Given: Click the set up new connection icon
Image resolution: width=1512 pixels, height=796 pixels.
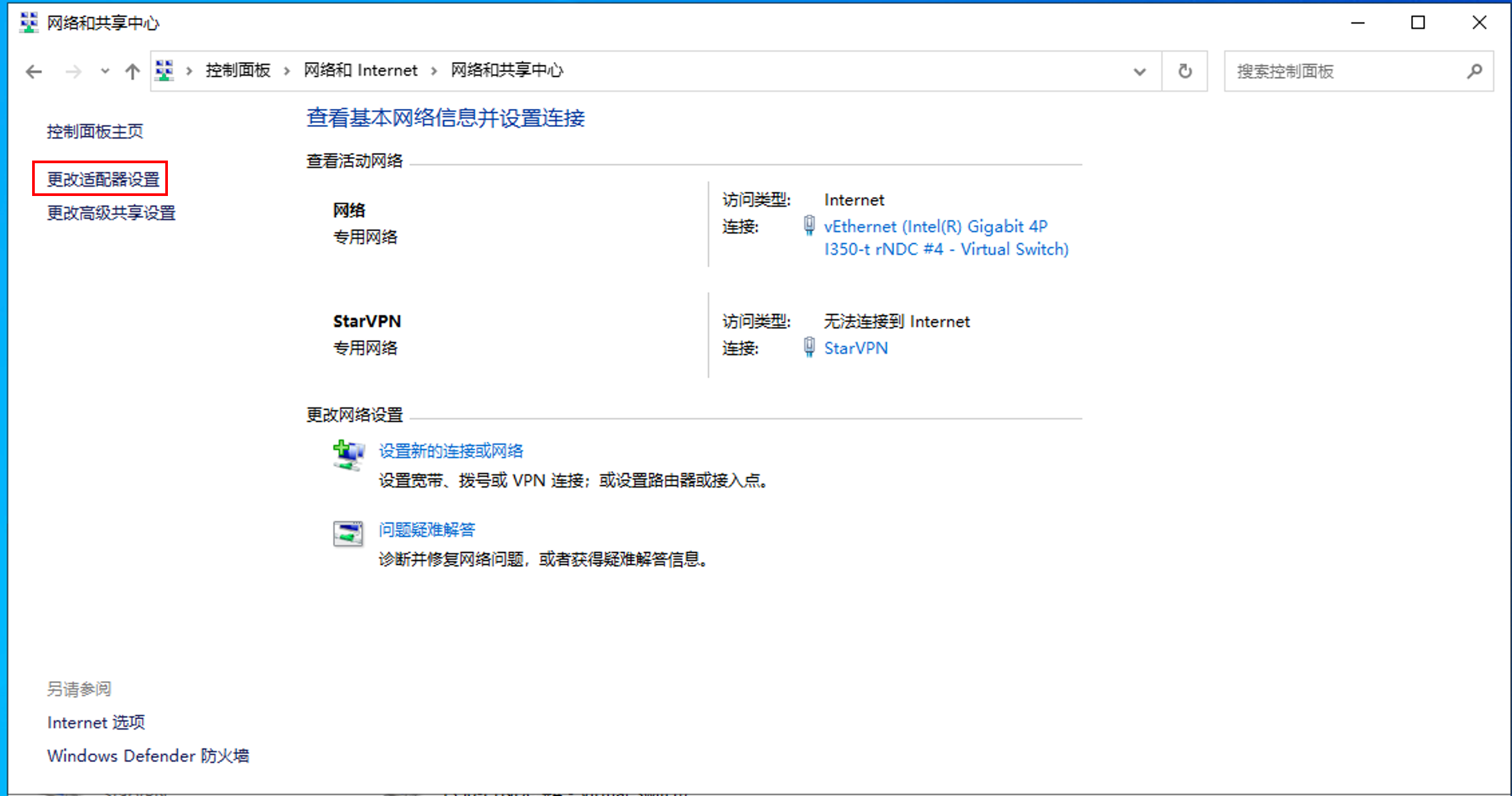Looking at the screenshot, I should (348, 455).
